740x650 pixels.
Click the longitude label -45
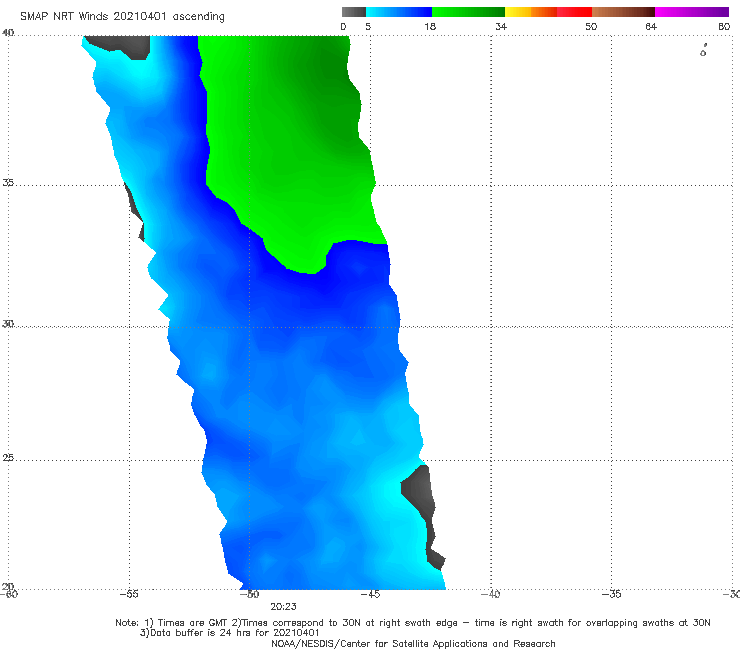click(x=370, y=594)
